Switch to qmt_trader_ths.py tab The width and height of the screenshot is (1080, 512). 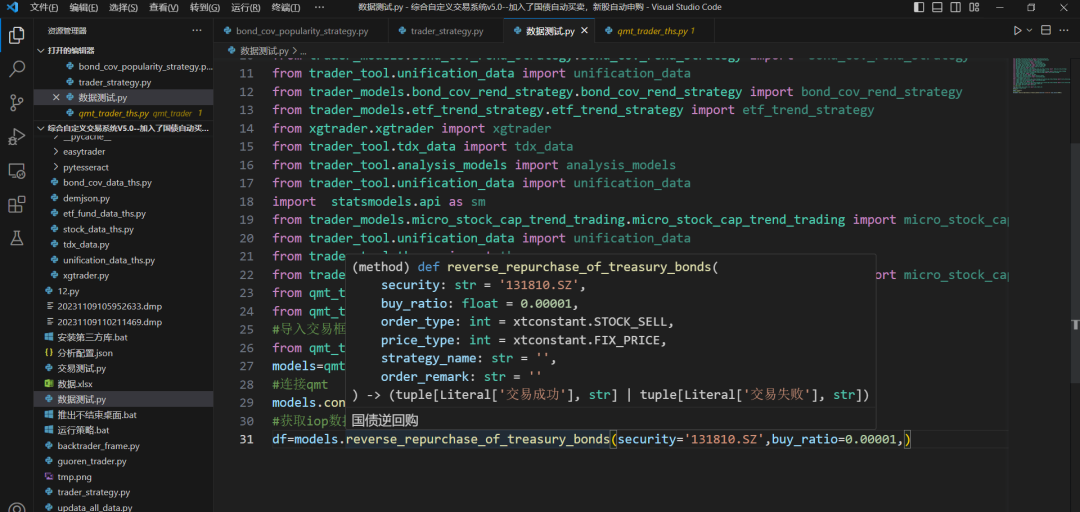pos(655,31)
